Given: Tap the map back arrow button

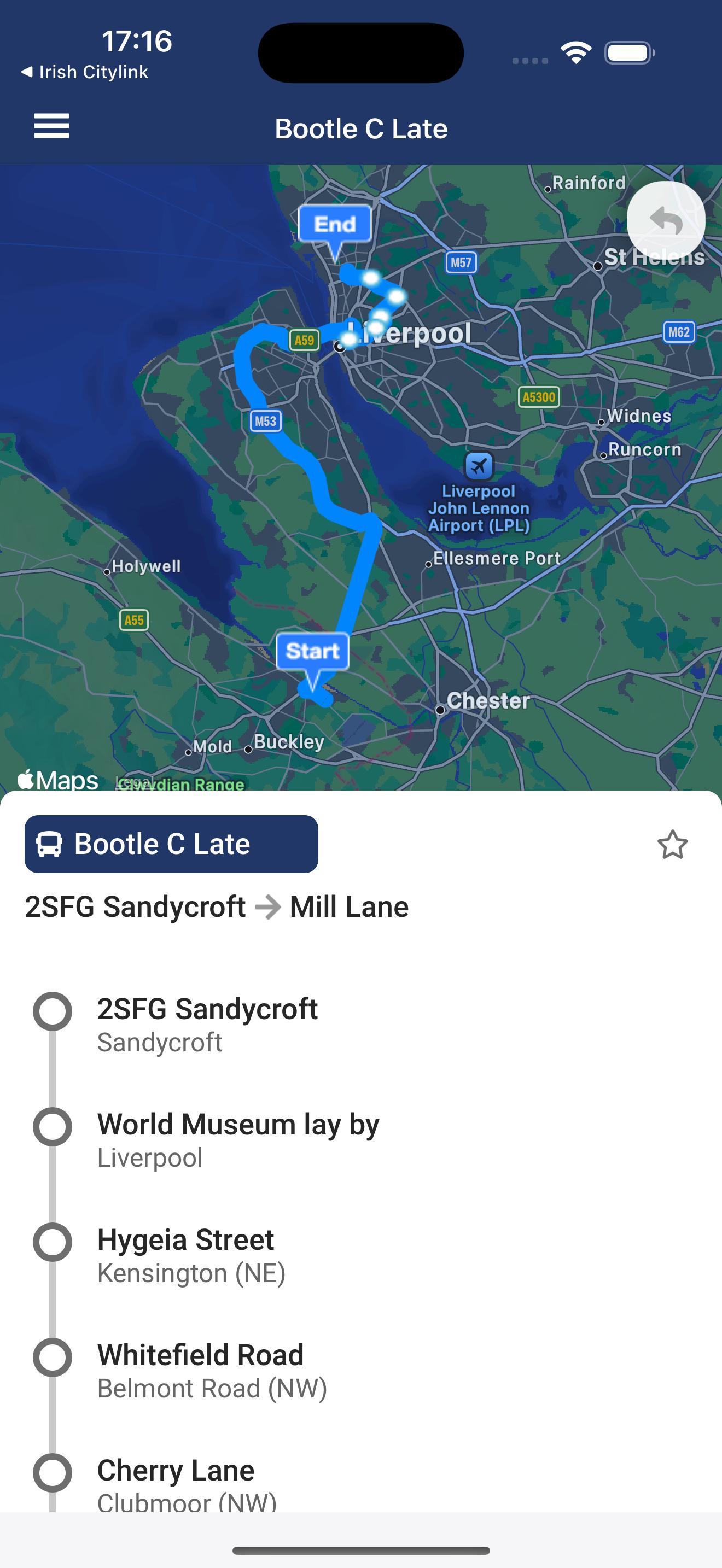Looking at the screenshot, I should coord(665,221).
